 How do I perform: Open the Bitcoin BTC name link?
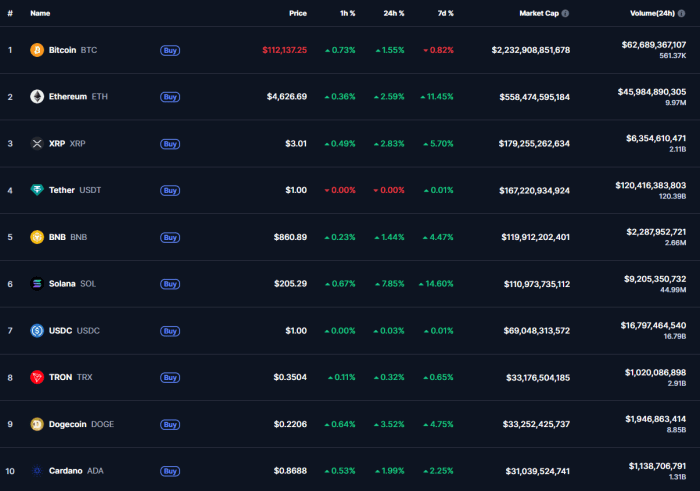coord(73,50)
